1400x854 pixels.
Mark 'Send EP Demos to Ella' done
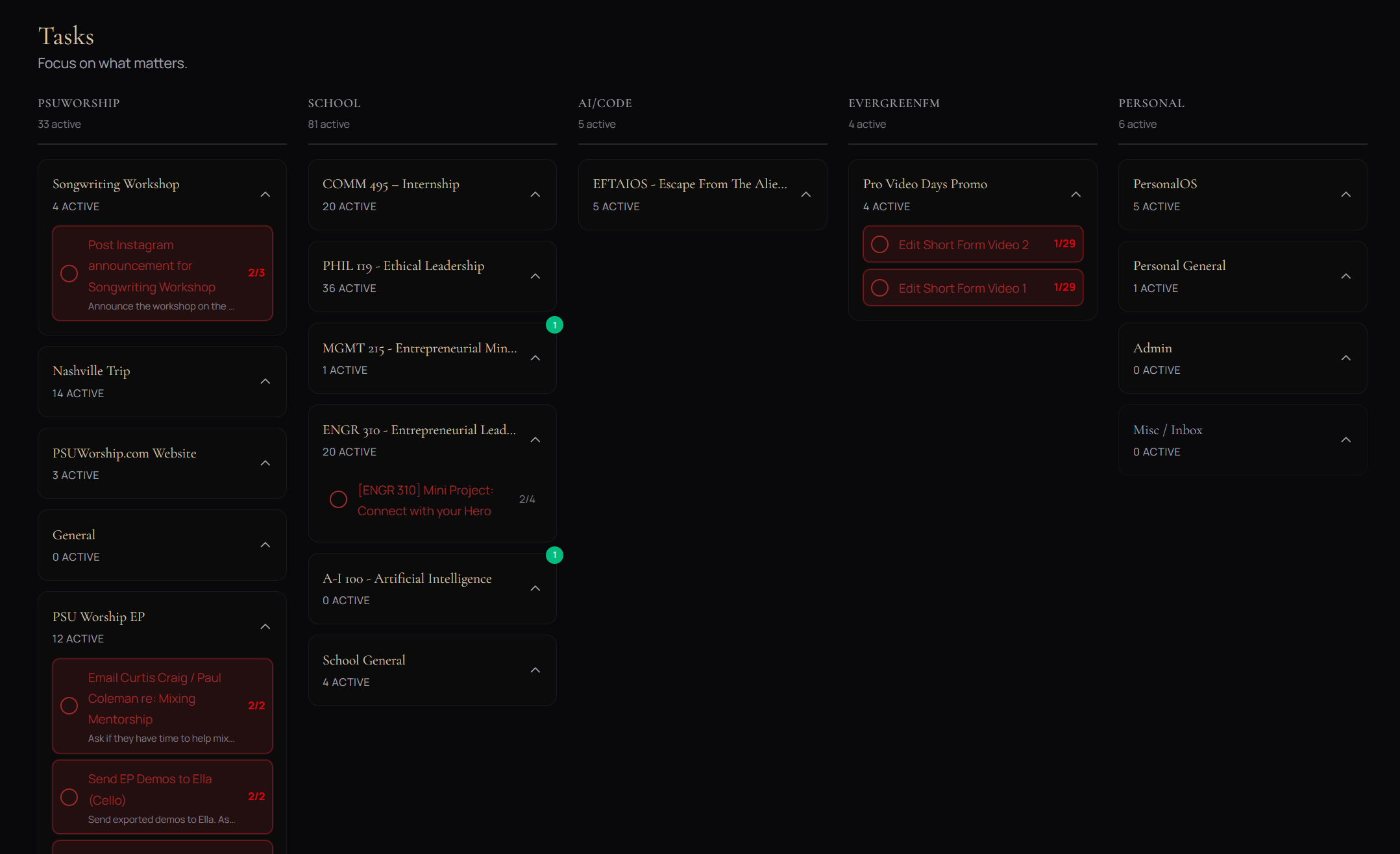[69, 797]
